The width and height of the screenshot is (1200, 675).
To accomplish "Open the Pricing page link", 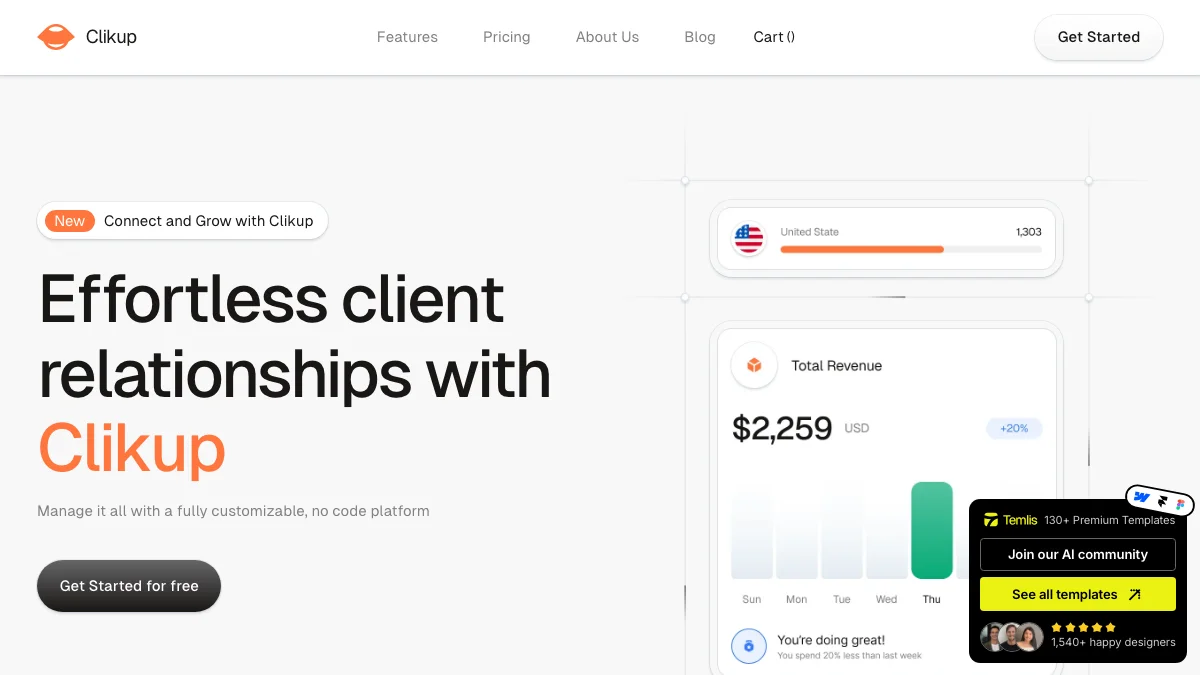I will (507, 37).
